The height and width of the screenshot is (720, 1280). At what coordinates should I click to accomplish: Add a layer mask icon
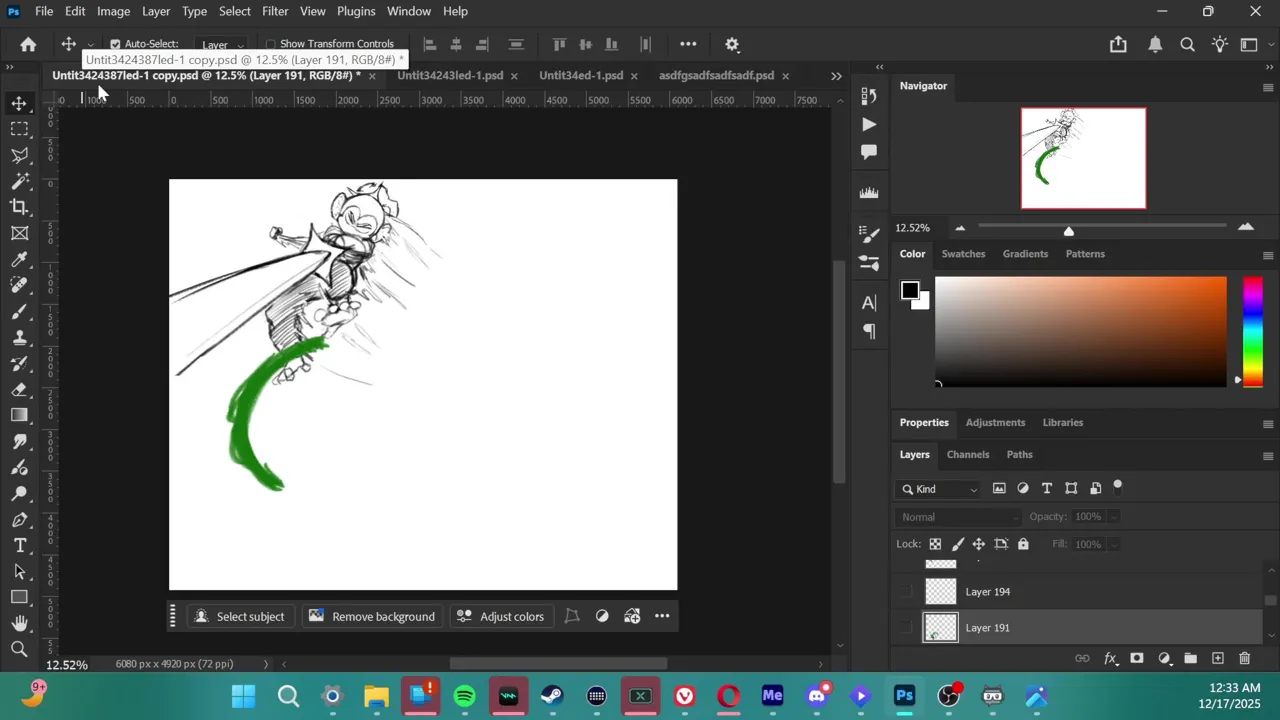[x=1137, y=658]
